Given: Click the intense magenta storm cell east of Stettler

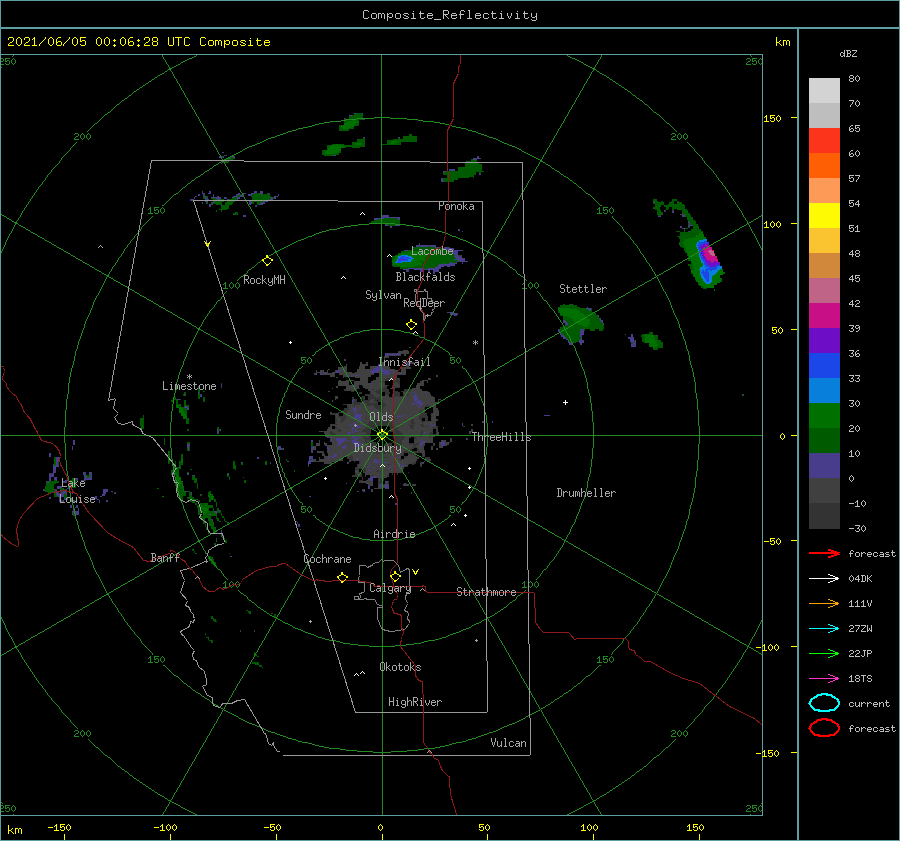Looking at the screenshot, I should (x=711, y=254).
